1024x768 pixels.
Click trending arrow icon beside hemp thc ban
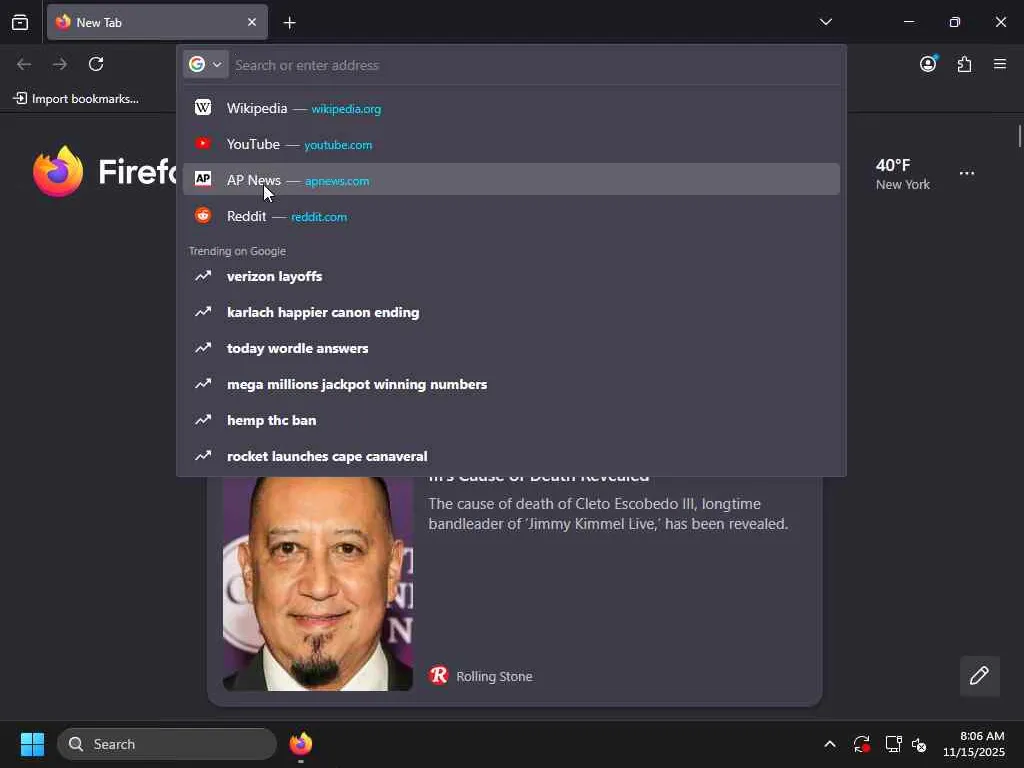pyautogui.click(x=203, y=419)
